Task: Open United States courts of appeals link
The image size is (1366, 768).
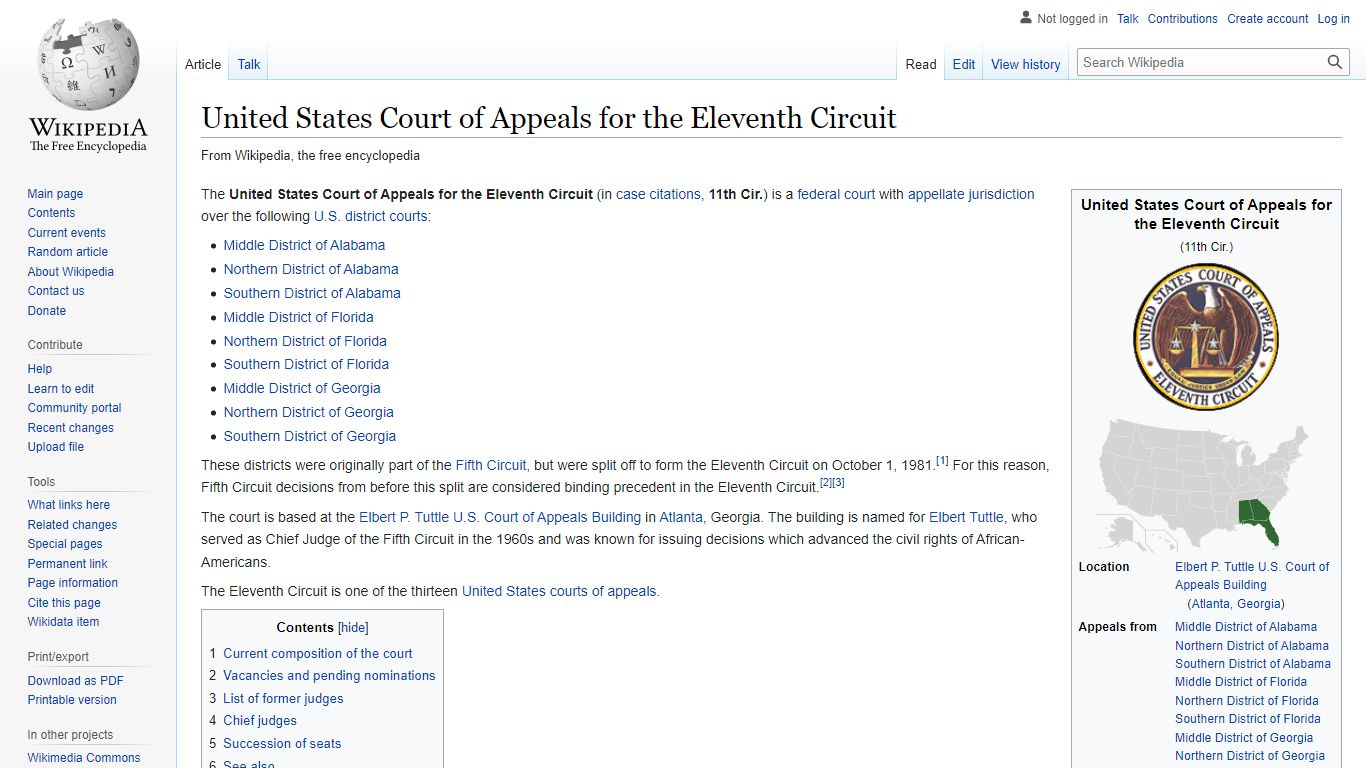Action: click(559, 591)
